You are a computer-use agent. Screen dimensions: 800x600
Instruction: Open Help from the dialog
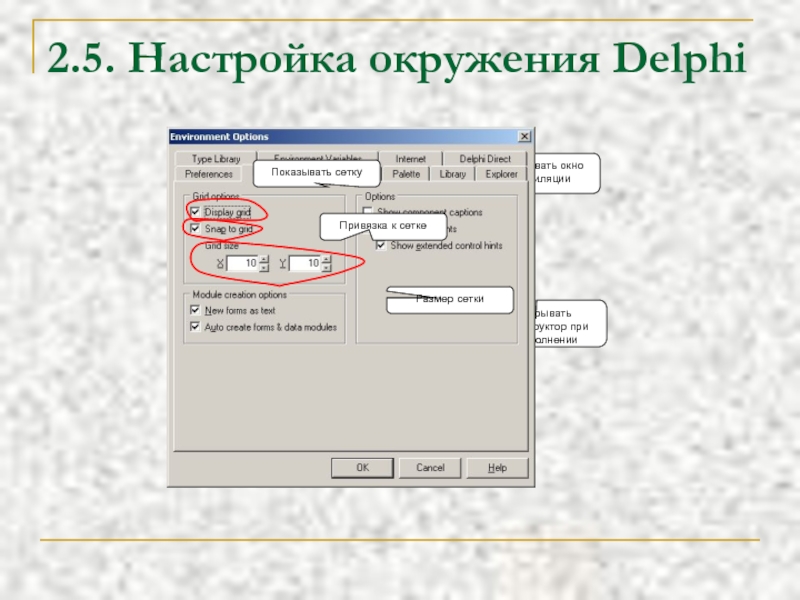(x=497, y=467)
